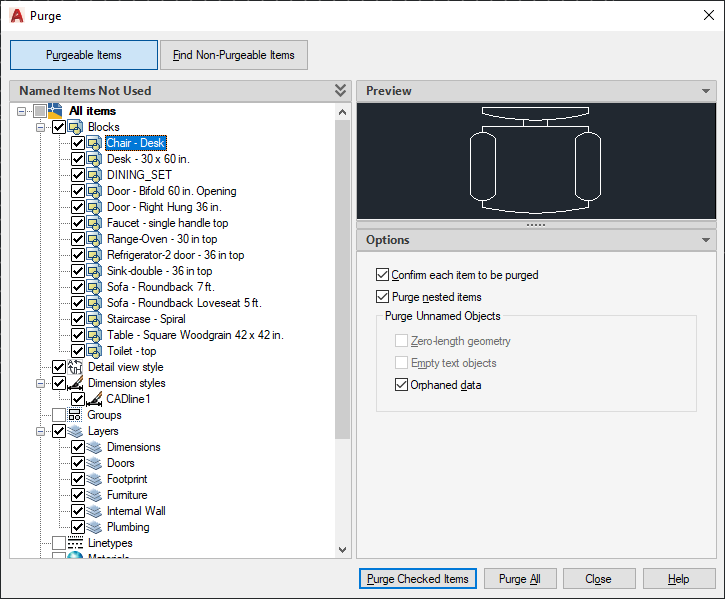
Task: Click the Table - Square Woodgrain block icon
Action: coord(94,335)
